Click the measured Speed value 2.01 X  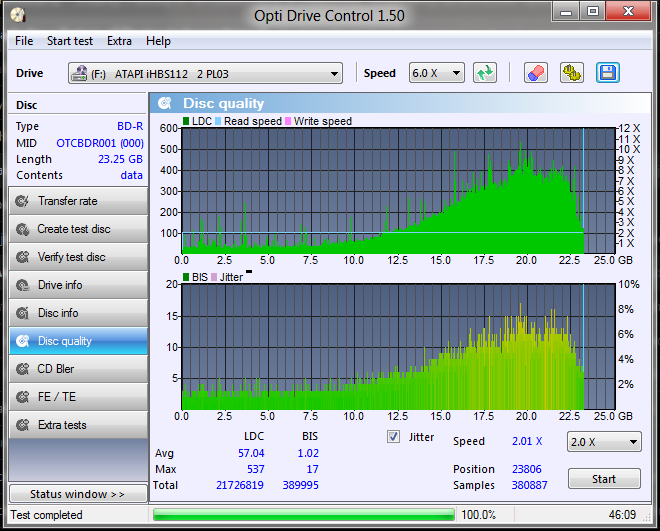pyautogui.click(x=527, y=441)
